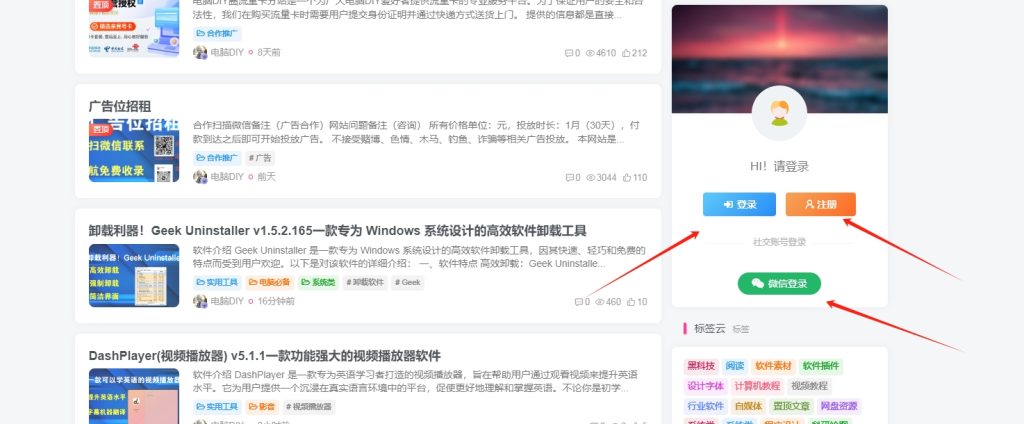Click author avatar in Geek Uninstaller post

tap(200, 301)
